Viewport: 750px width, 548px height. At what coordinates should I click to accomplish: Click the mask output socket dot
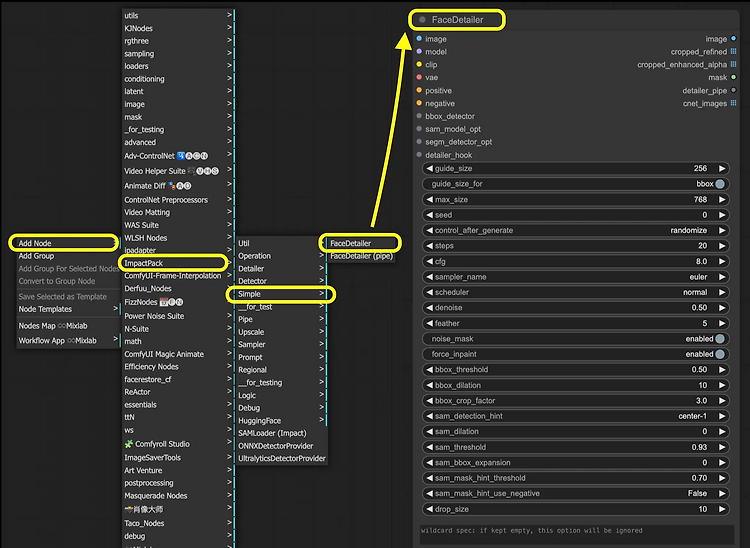(733, 77)
